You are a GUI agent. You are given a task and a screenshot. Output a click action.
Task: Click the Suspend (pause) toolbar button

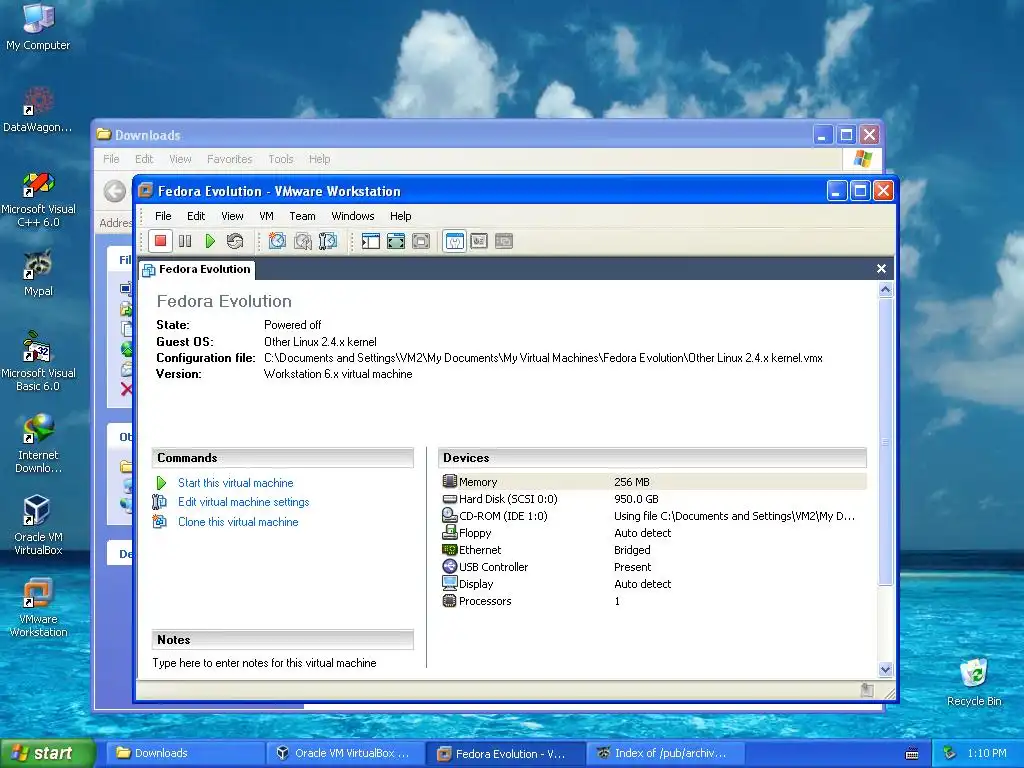point(185,241)
